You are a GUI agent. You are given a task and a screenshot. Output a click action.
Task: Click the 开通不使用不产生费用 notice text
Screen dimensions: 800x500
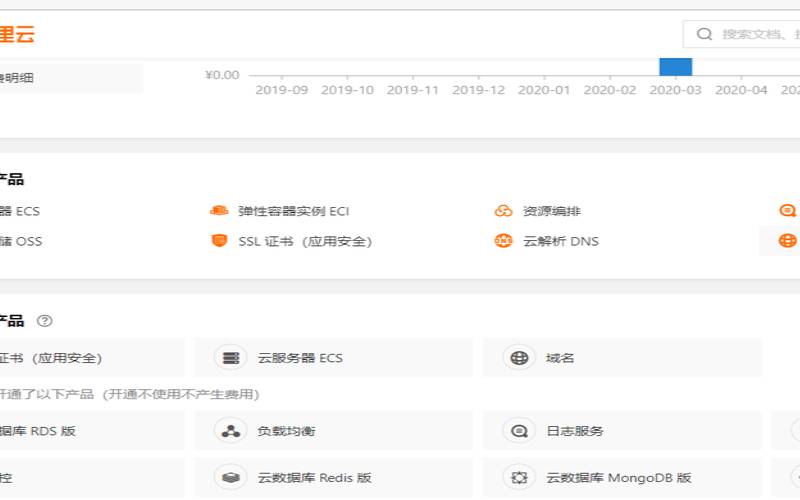(182, 394)
